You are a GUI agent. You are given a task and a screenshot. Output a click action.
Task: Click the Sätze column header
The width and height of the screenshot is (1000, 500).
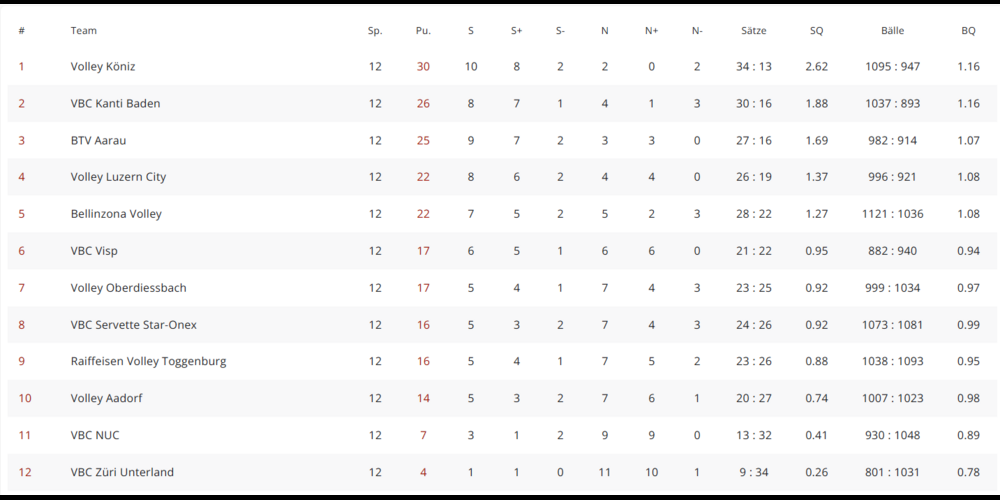coord(754,31)
